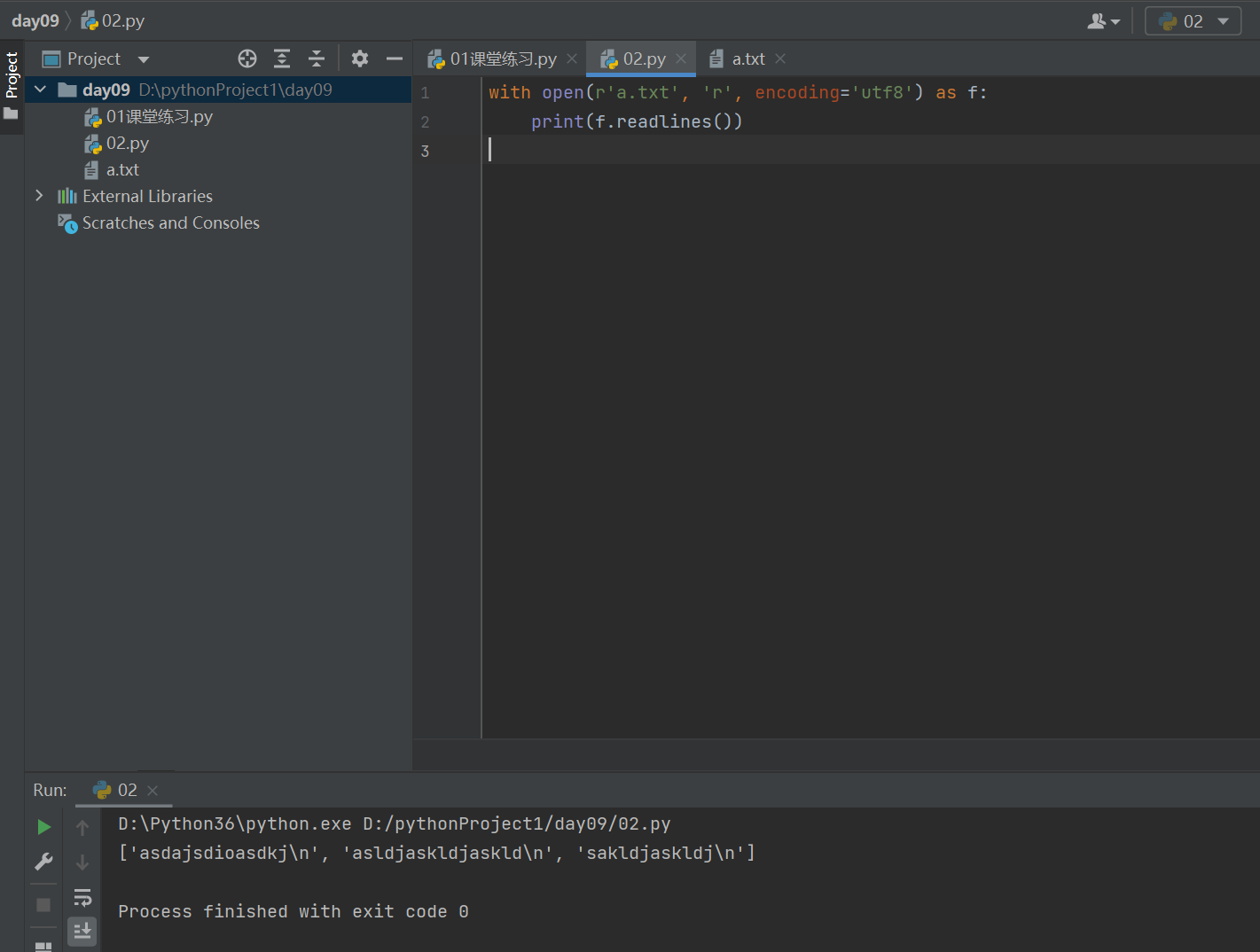Click the stop process square button
The width and height of the screenshot is (1260, 952).
coord(43,905)
